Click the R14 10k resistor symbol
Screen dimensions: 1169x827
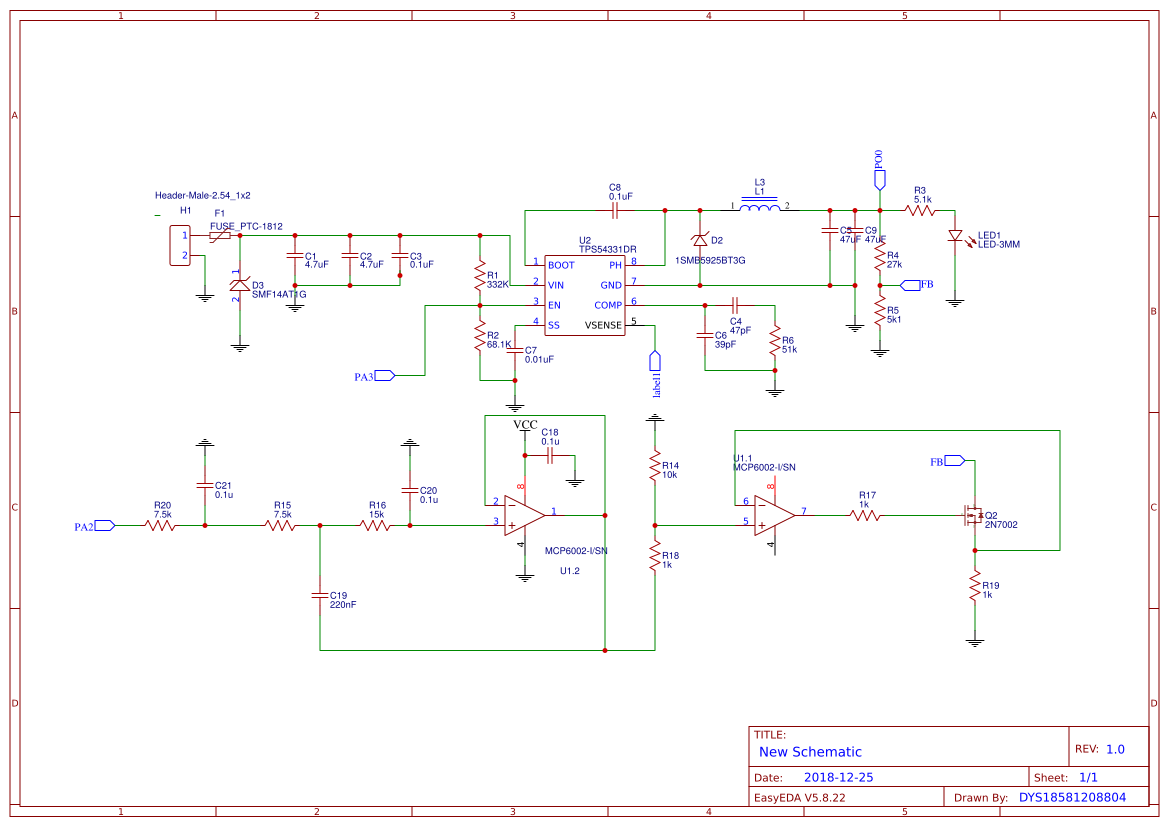pos(655,466)
